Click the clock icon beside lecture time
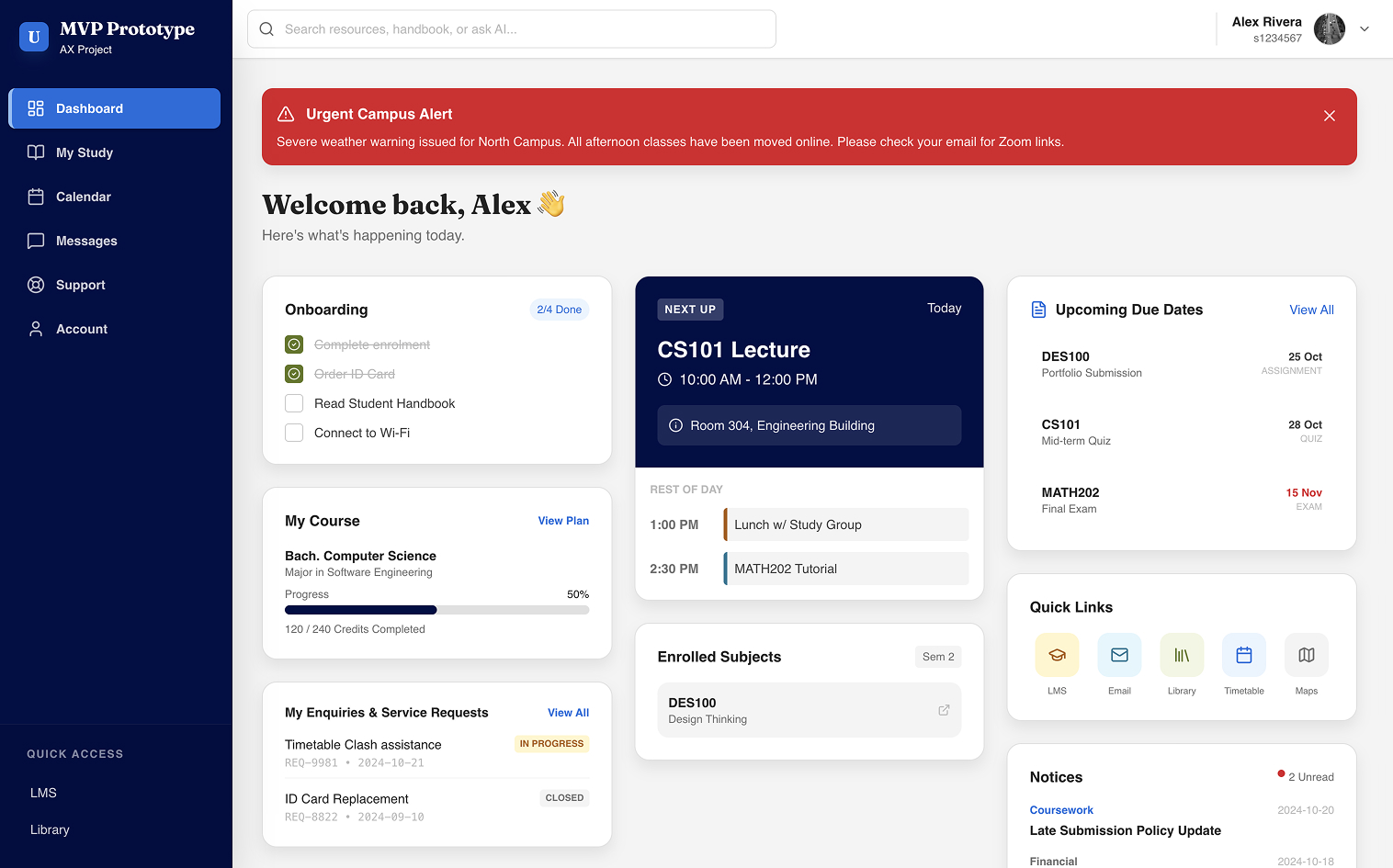 coord(665,379)
